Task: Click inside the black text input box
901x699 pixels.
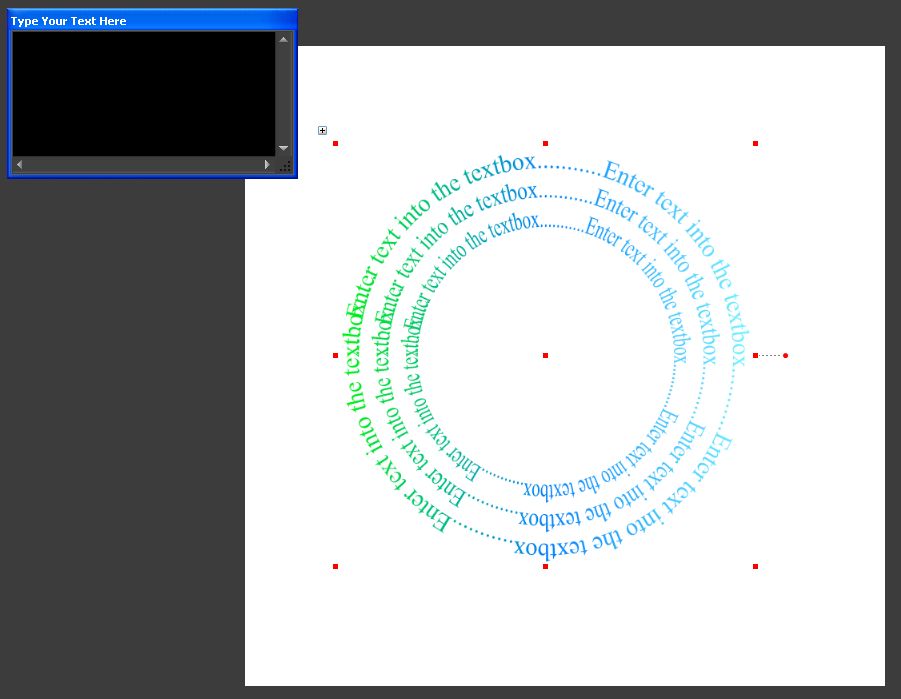Action: [x=140, y=92]
